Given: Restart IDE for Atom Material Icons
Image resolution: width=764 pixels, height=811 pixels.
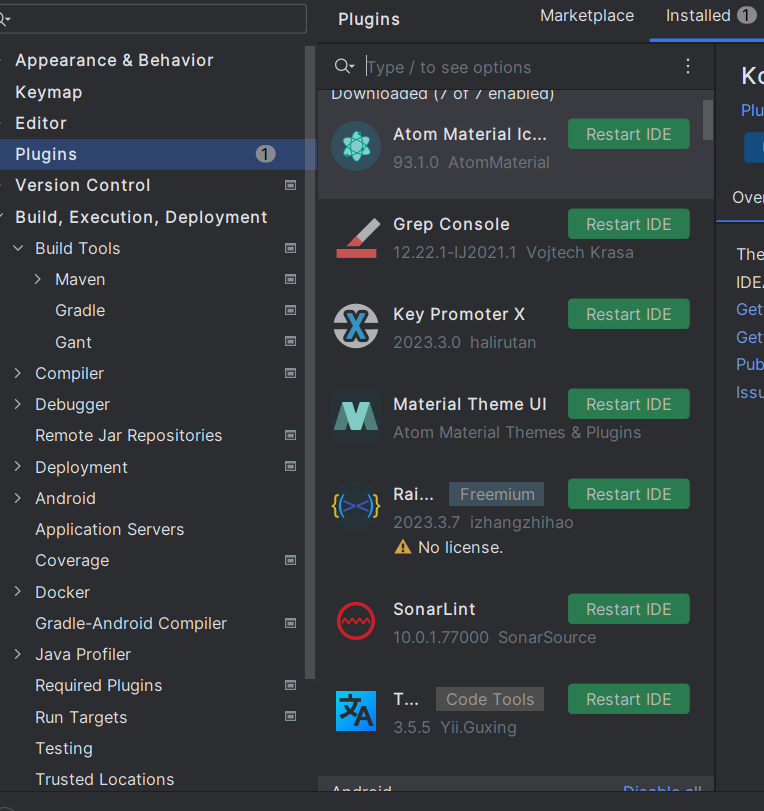Looking at the screenshot, I should click(628, 134).
